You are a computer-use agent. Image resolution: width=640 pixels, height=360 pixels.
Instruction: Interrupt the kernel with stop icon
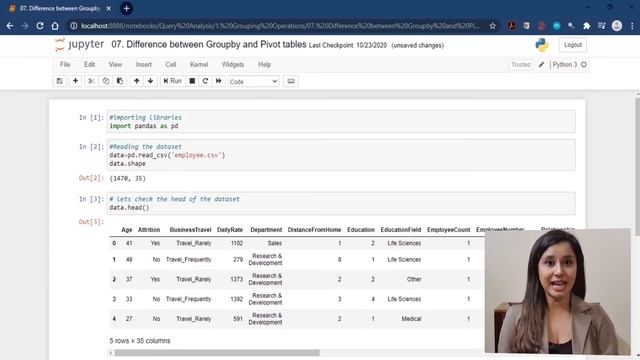[192, 81]
